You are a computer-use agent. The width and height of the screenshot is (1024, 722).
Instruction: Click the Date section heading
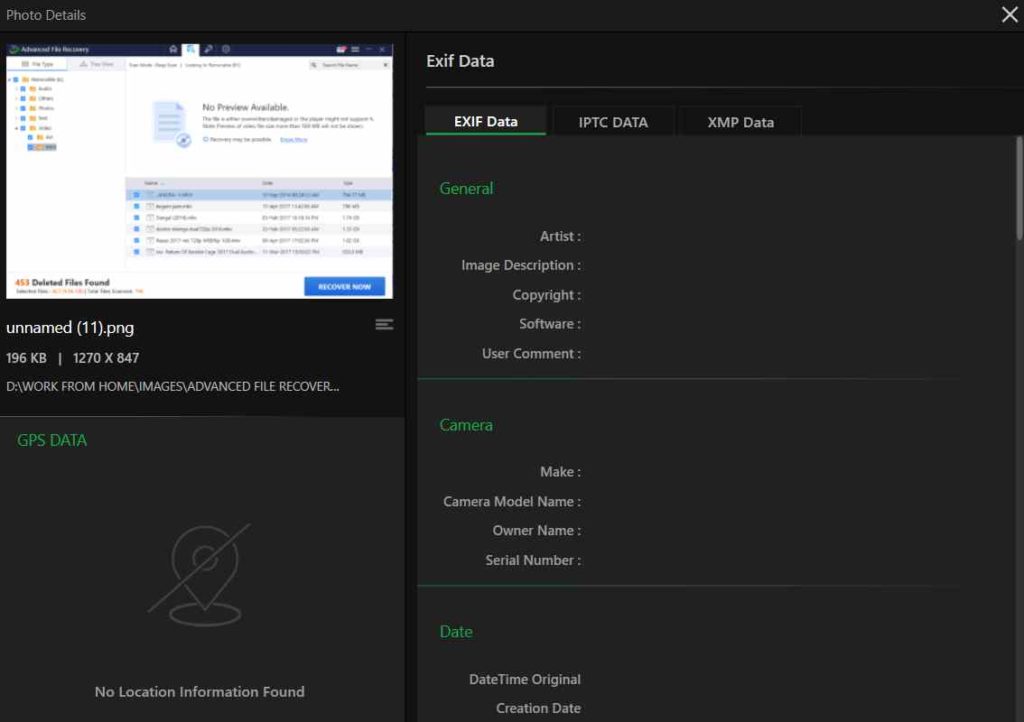456,632
